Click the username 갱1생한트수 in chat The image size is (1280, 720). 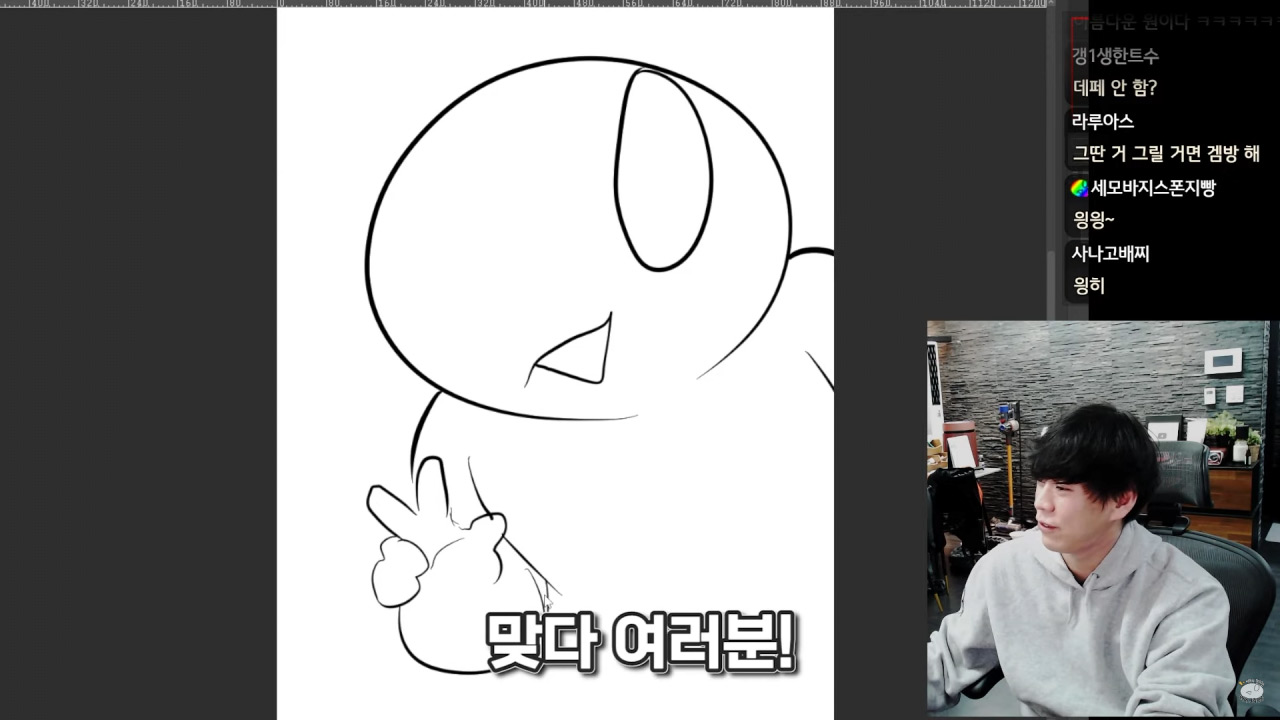[1115, 56]
